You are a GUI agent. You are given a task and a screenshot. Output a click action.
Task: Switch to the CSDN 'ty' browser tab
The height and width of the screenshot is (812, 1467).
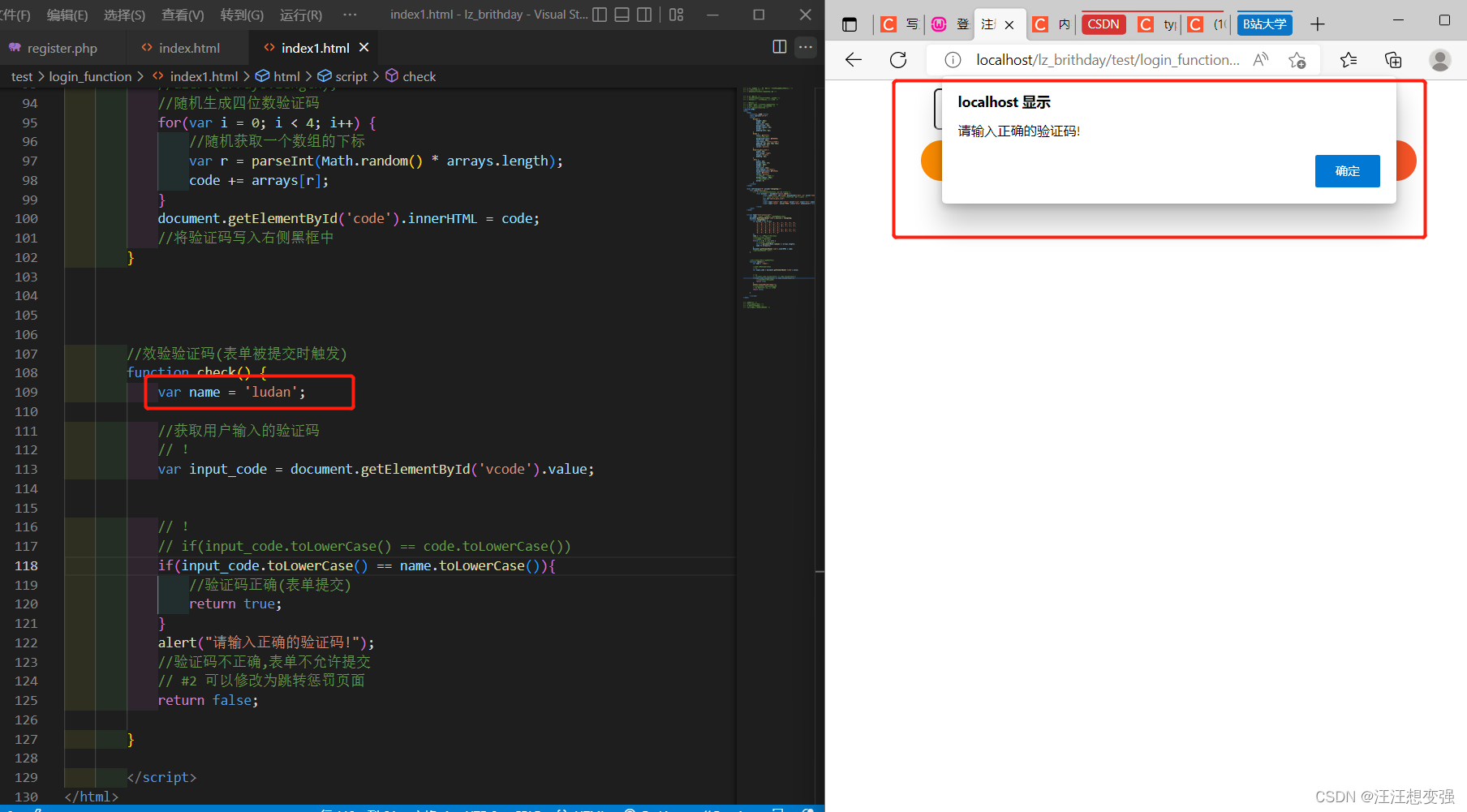(1157, 24)
